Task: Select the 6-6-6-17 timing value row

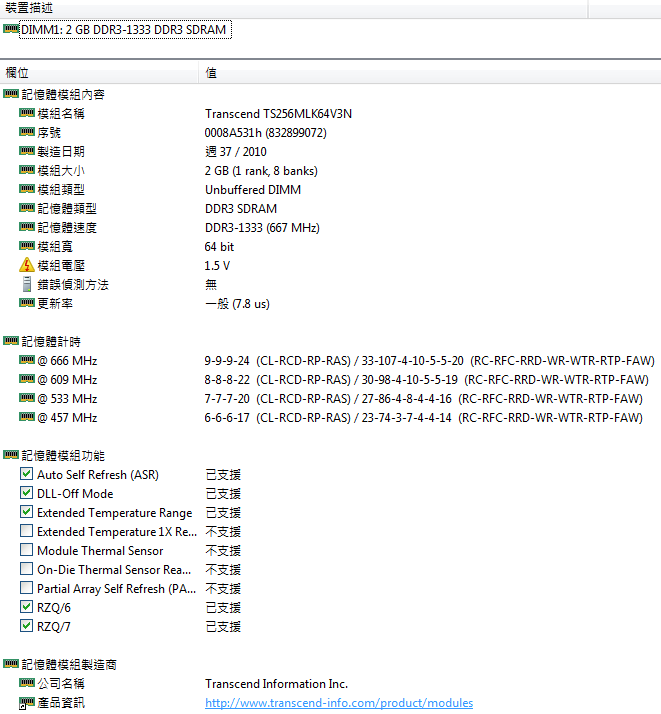Action: [423, 418]
